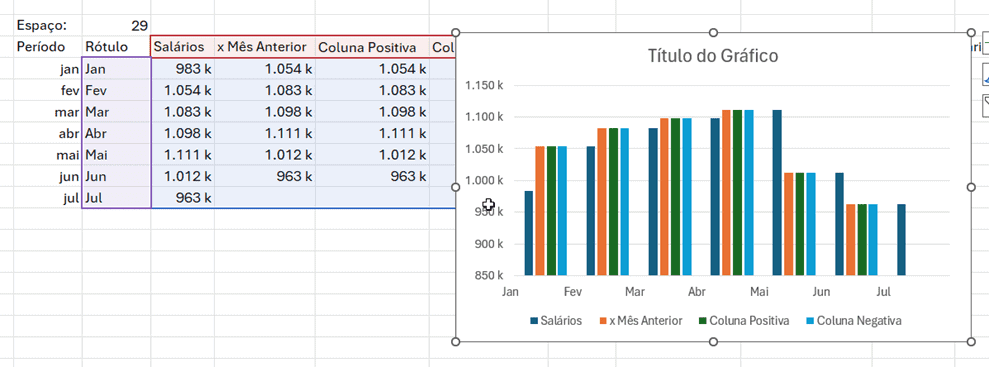Select Salários cell 963 k in Jul row
Viewport: 989px width, 367px height.
coord(183,197)
